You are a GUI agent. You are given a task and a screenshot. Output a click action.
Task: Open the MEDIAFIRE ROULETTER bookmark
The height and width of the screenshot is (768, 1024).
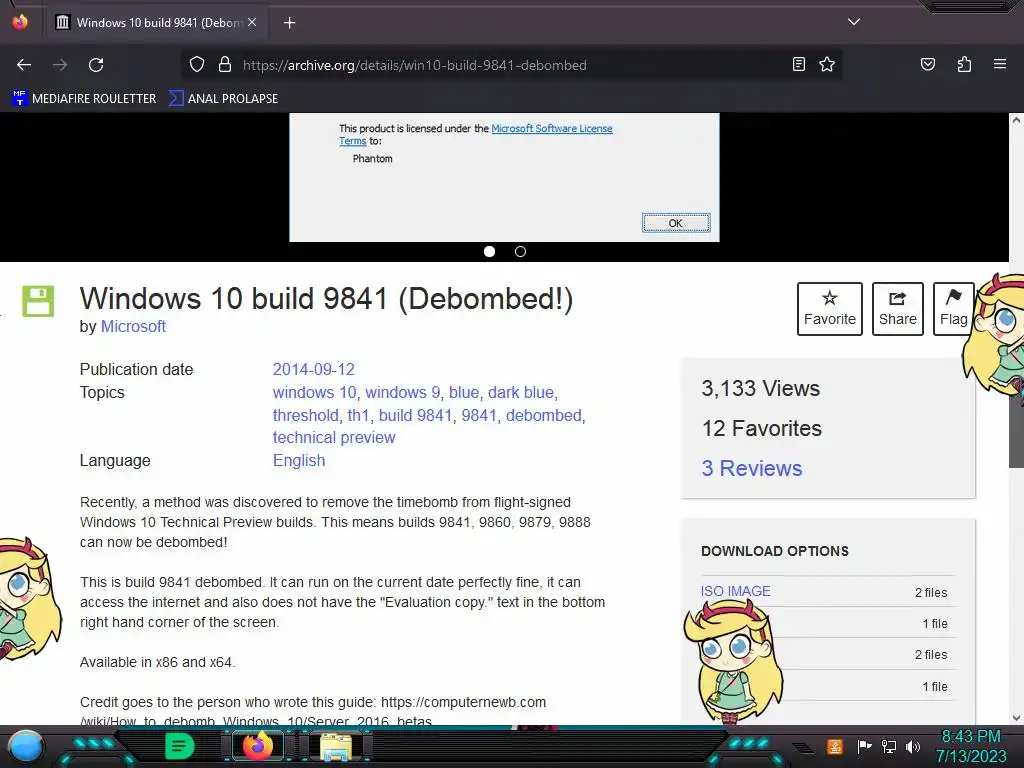coord(84,99)
